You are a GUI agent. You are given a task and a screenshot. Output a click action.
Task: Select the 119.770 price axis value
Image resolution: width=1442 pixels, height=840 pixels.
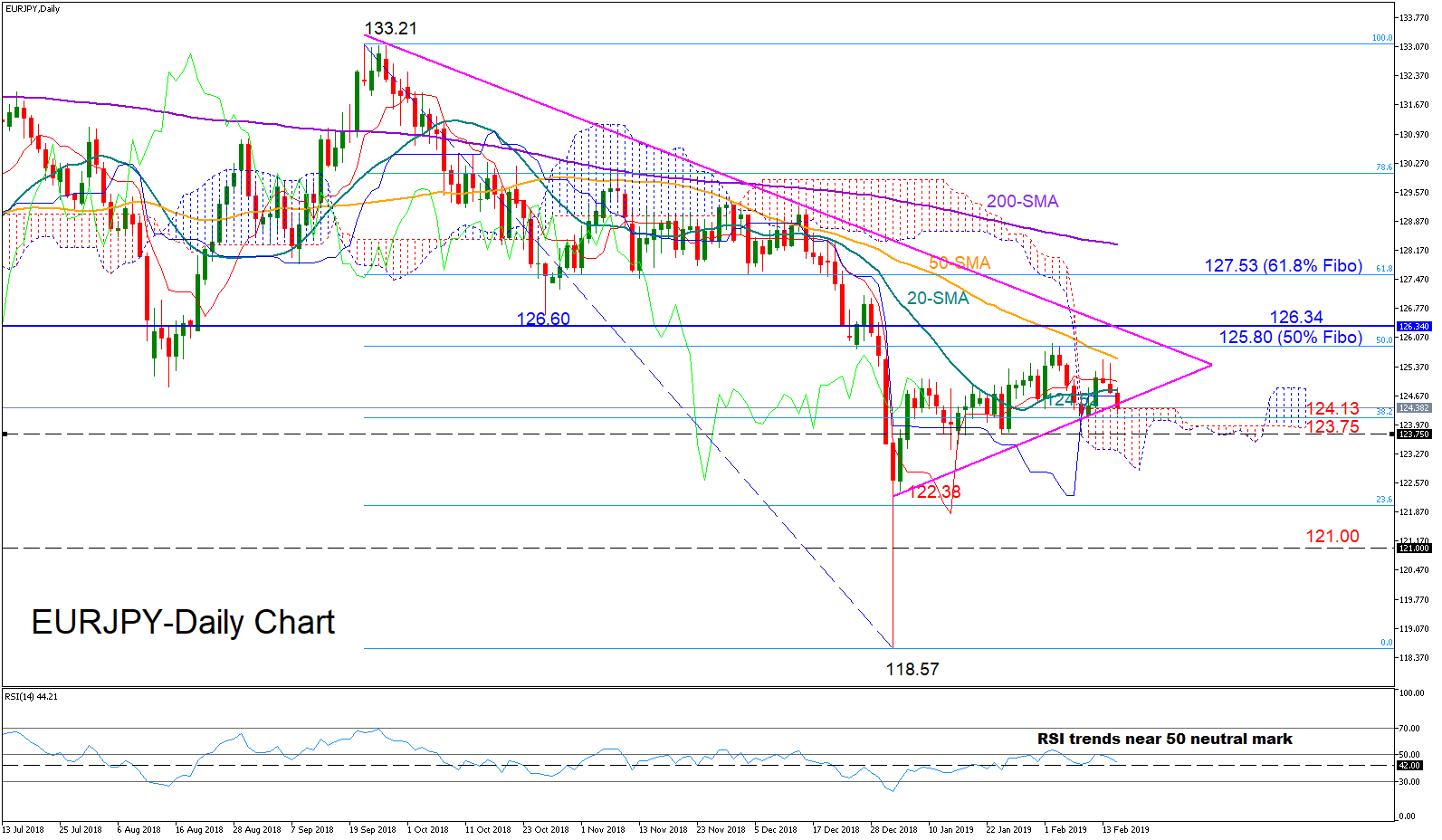point(1414,599)
